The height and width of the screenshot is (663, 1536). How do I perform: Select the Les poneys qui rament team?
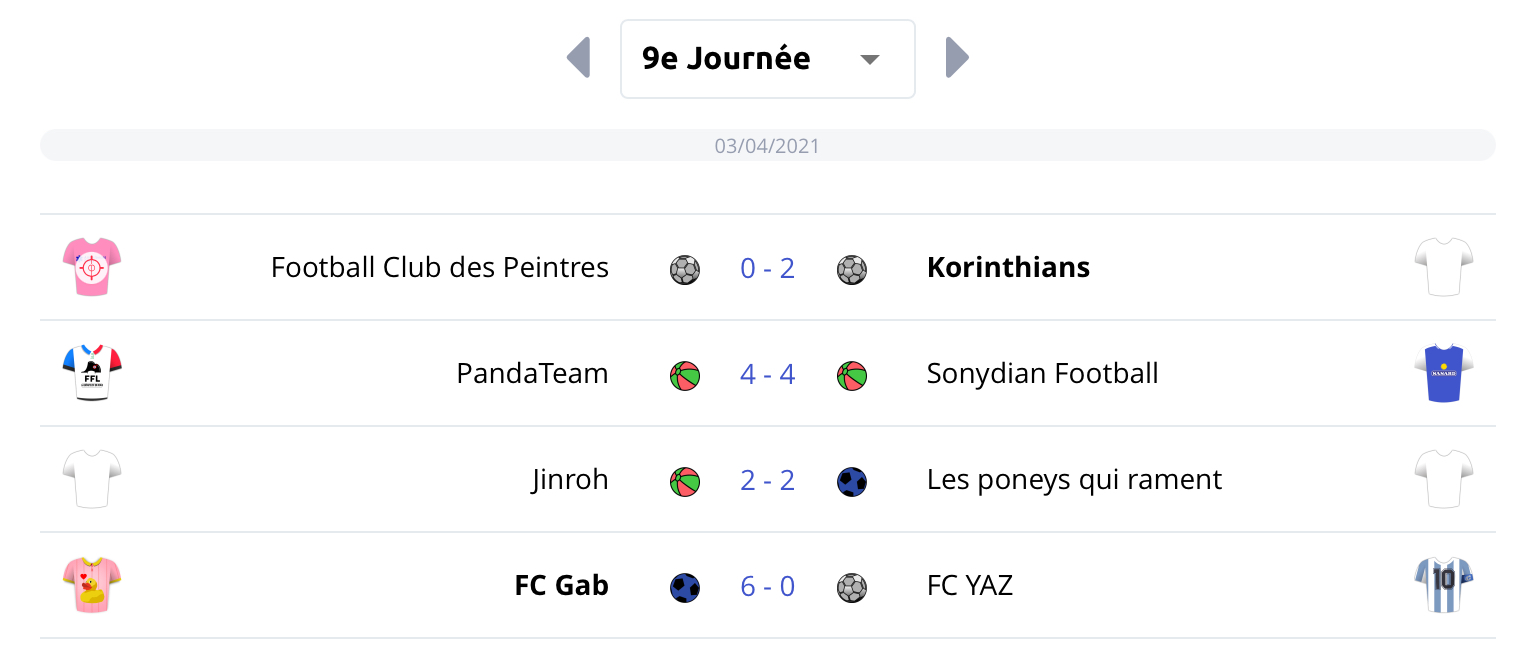1074,480
